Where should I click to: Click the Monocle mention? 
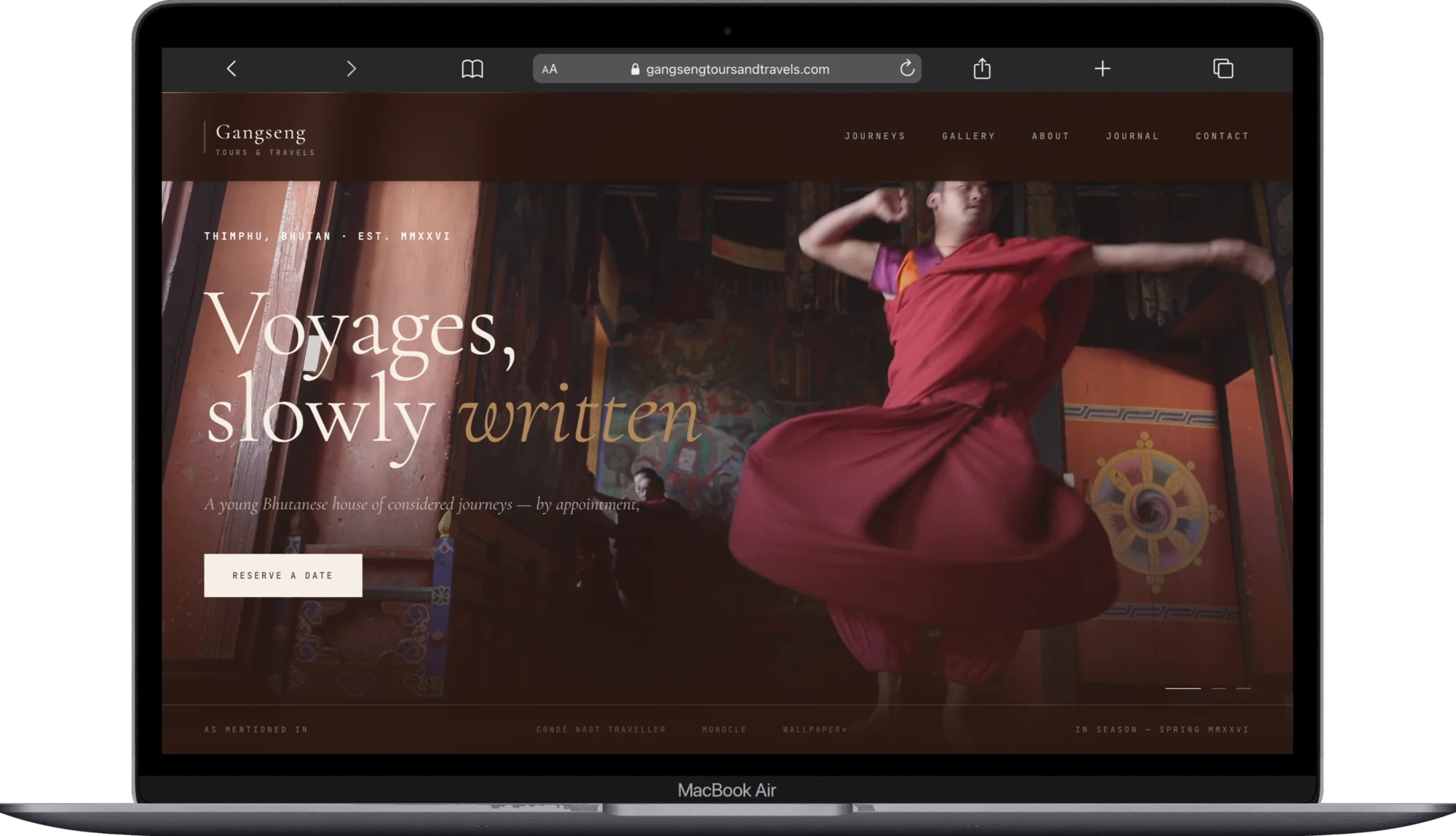click(x=724, y=729)
